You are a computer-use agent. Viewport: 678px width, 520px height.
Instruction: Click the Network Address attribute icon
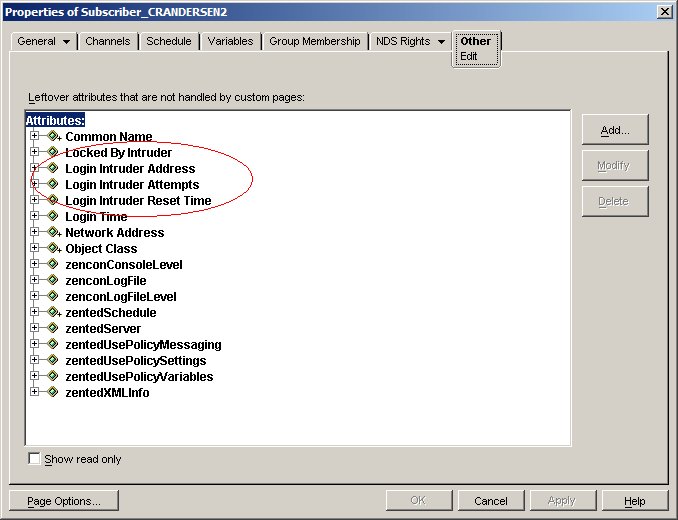(x=53, y=232)
